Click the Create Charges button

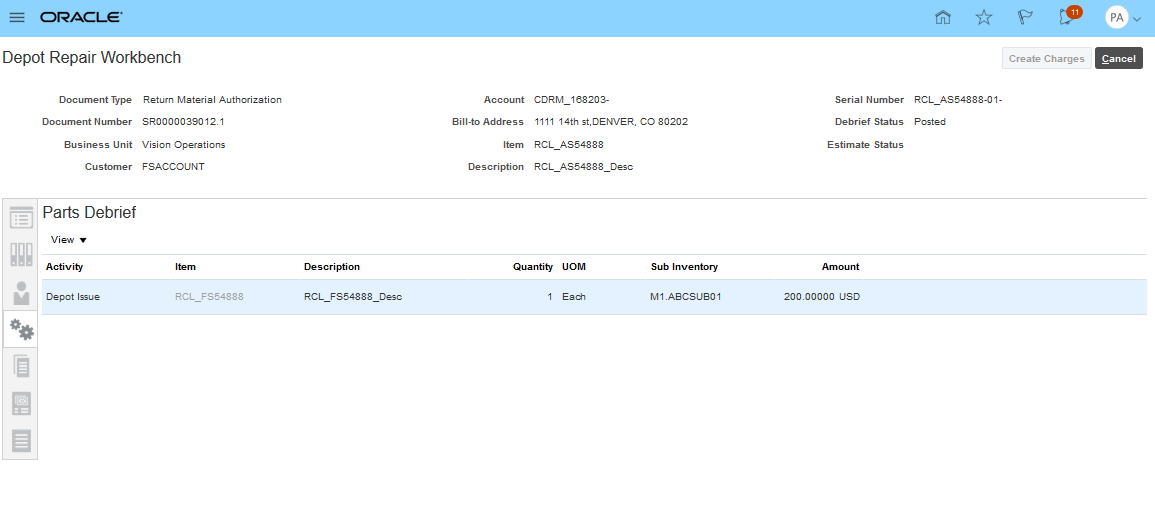tap(1046, 58)
